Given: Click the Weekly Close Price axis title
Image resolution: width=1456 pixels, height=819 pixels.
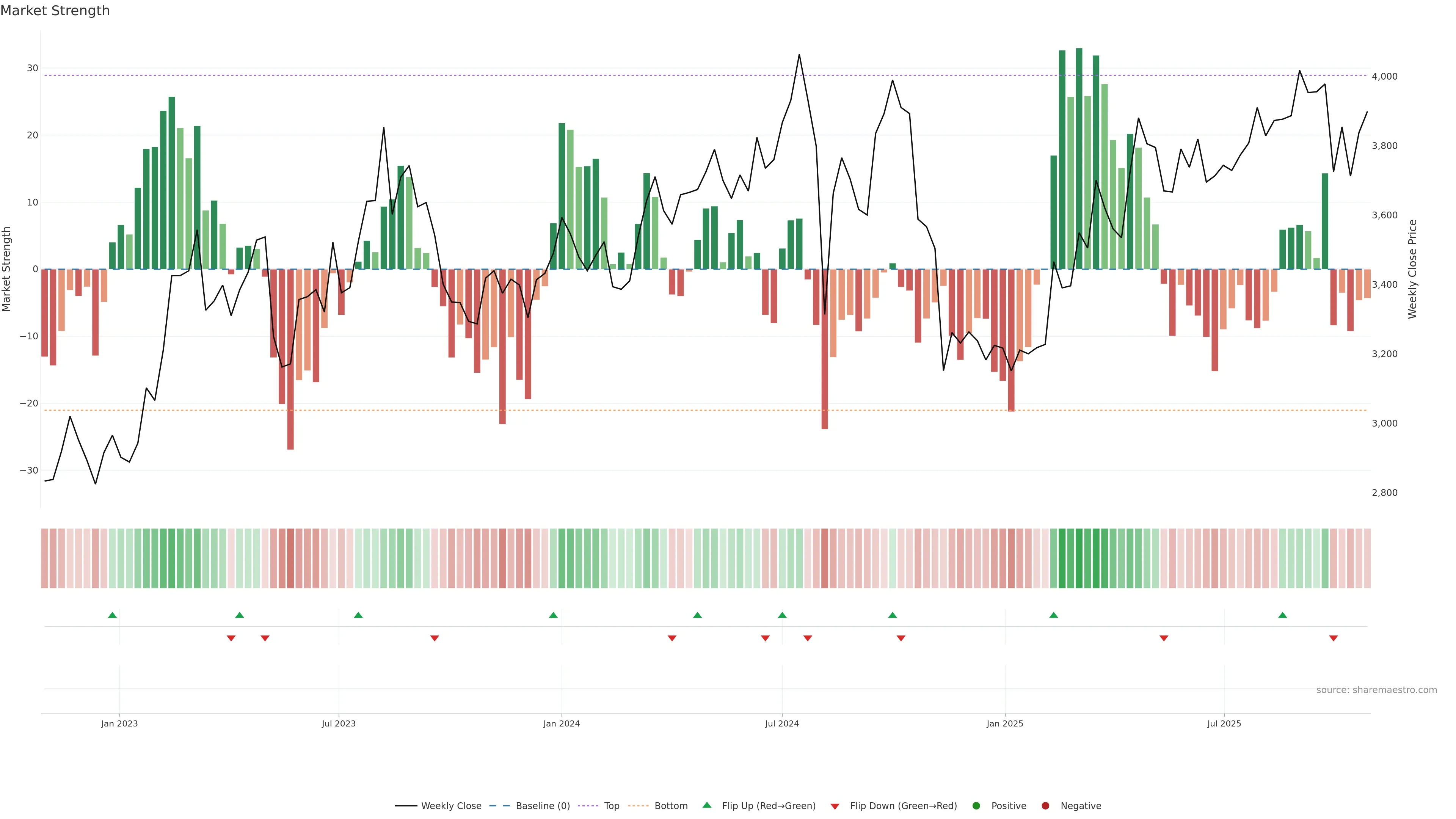Looking at the screenshot, I should click(1412, 269).
